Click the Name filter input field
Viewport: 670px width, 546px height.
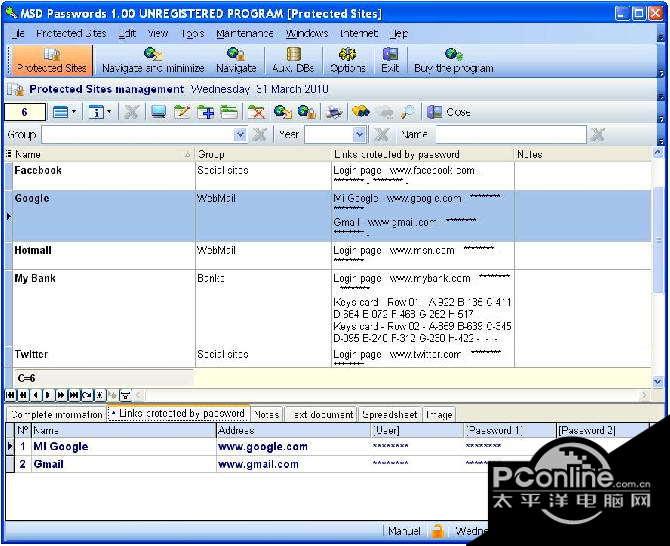pyautogui.click(x=511, y=135)
